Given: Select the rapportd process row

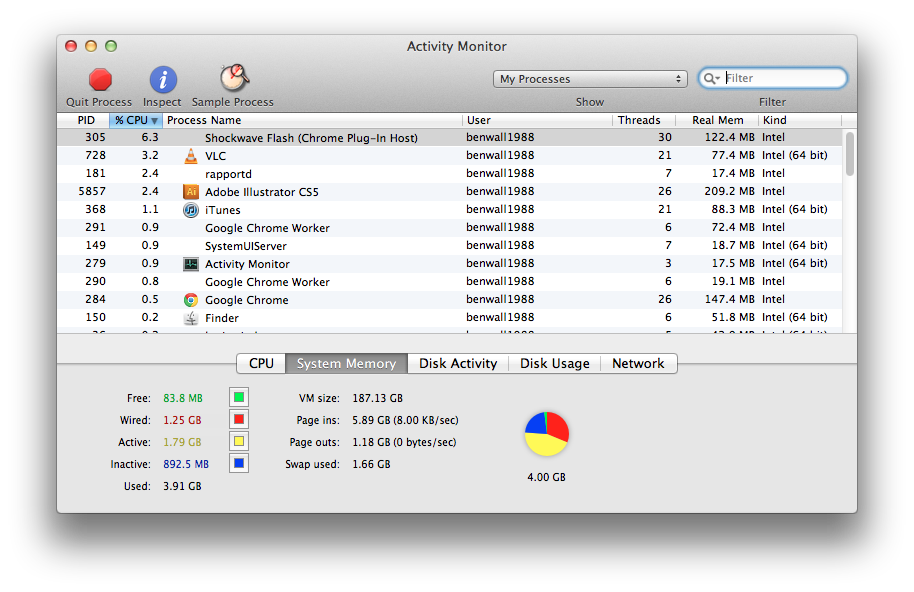Looking at the screenshot, I should (450, 174).
